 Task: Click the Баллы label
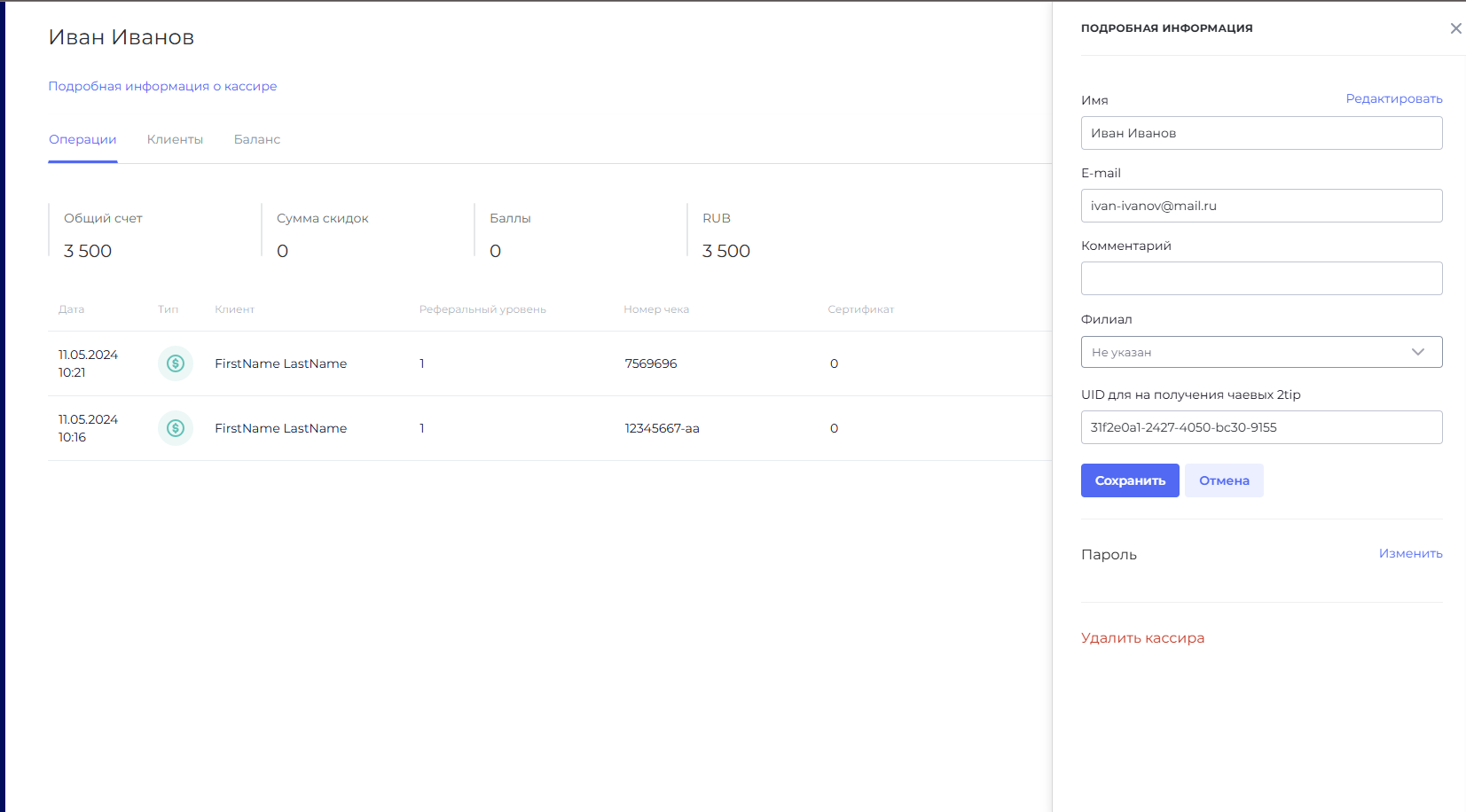[510, 218]
